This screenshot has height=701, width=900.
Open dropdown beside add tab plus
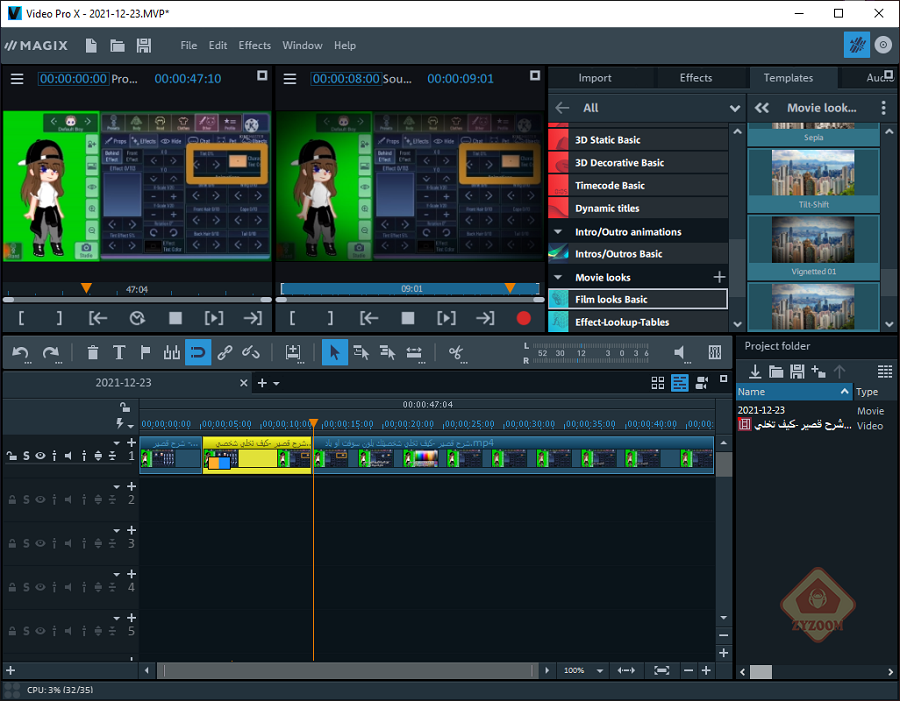coord(276,384)
